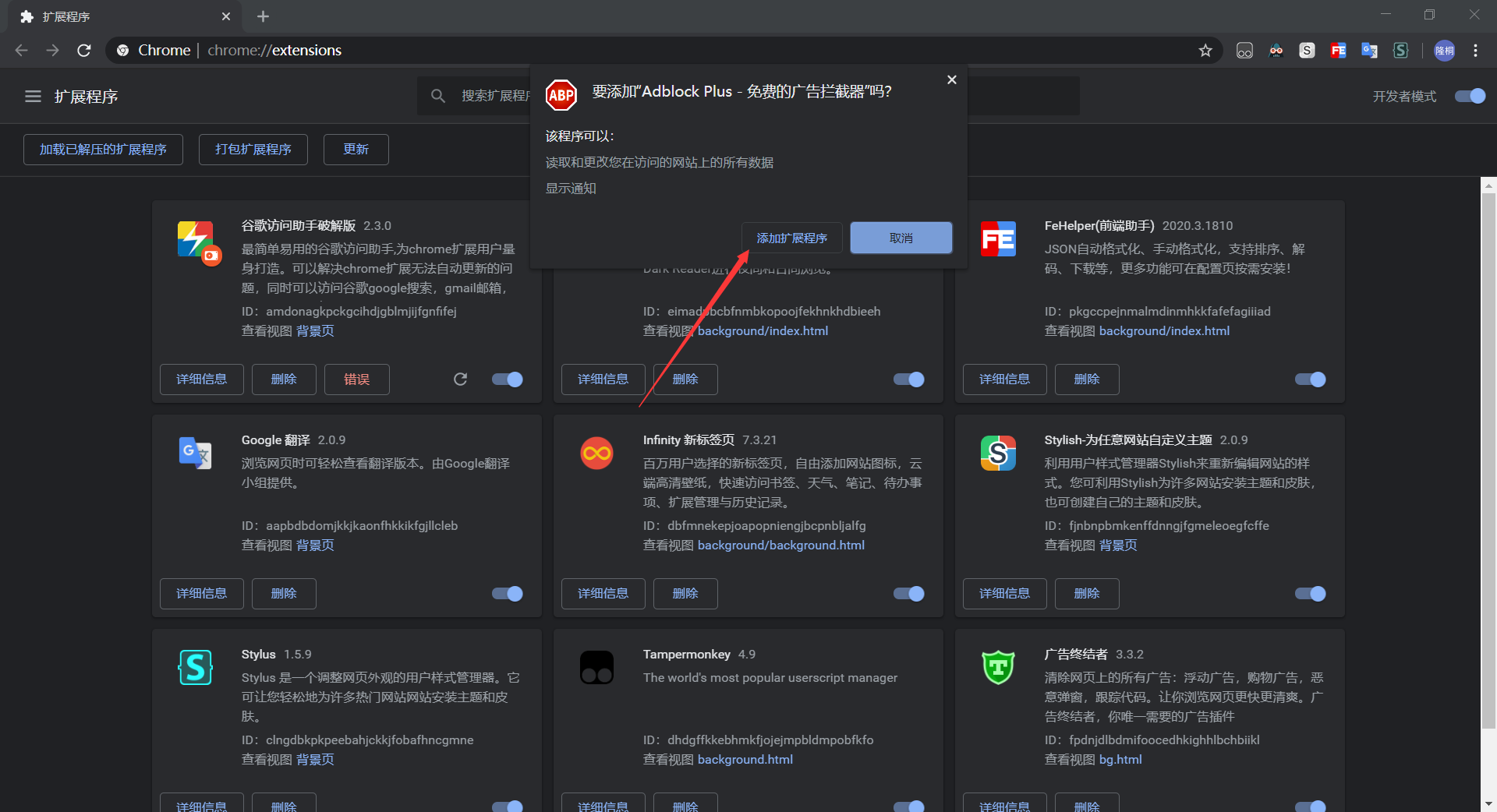
Task: Go forward with the forward arrow
Action: 52,51
